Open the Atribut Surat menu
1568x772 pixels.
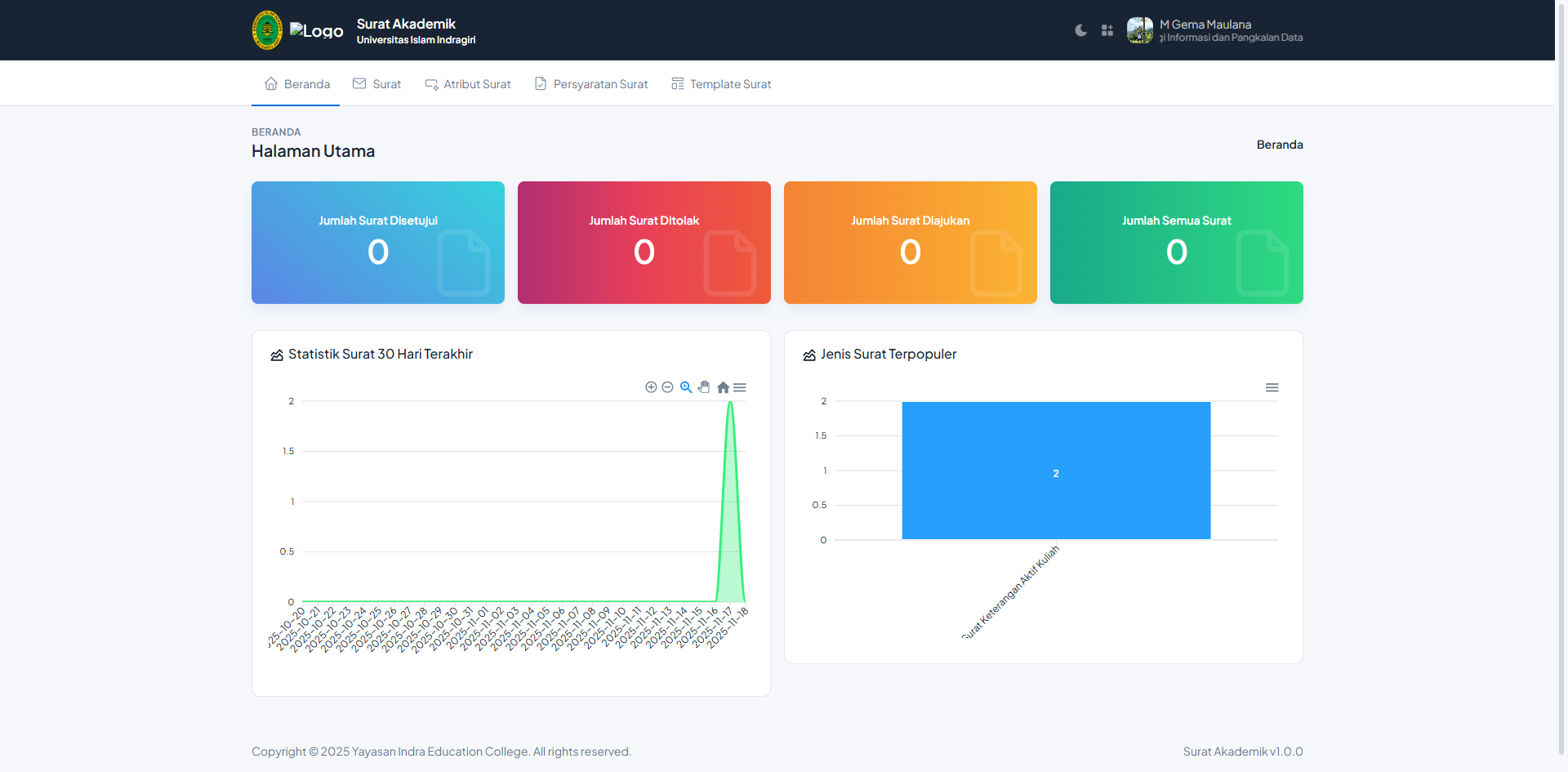468,84
